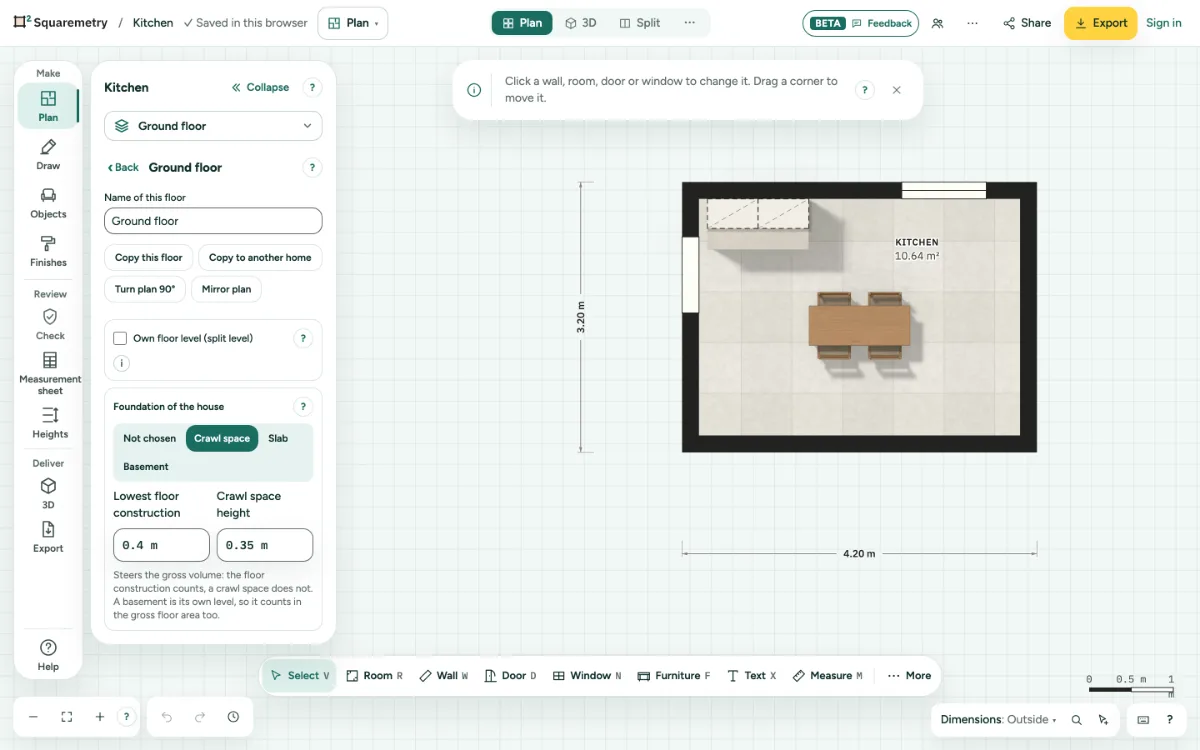
Task: Click the redo arrow icon
Action: 200,717
